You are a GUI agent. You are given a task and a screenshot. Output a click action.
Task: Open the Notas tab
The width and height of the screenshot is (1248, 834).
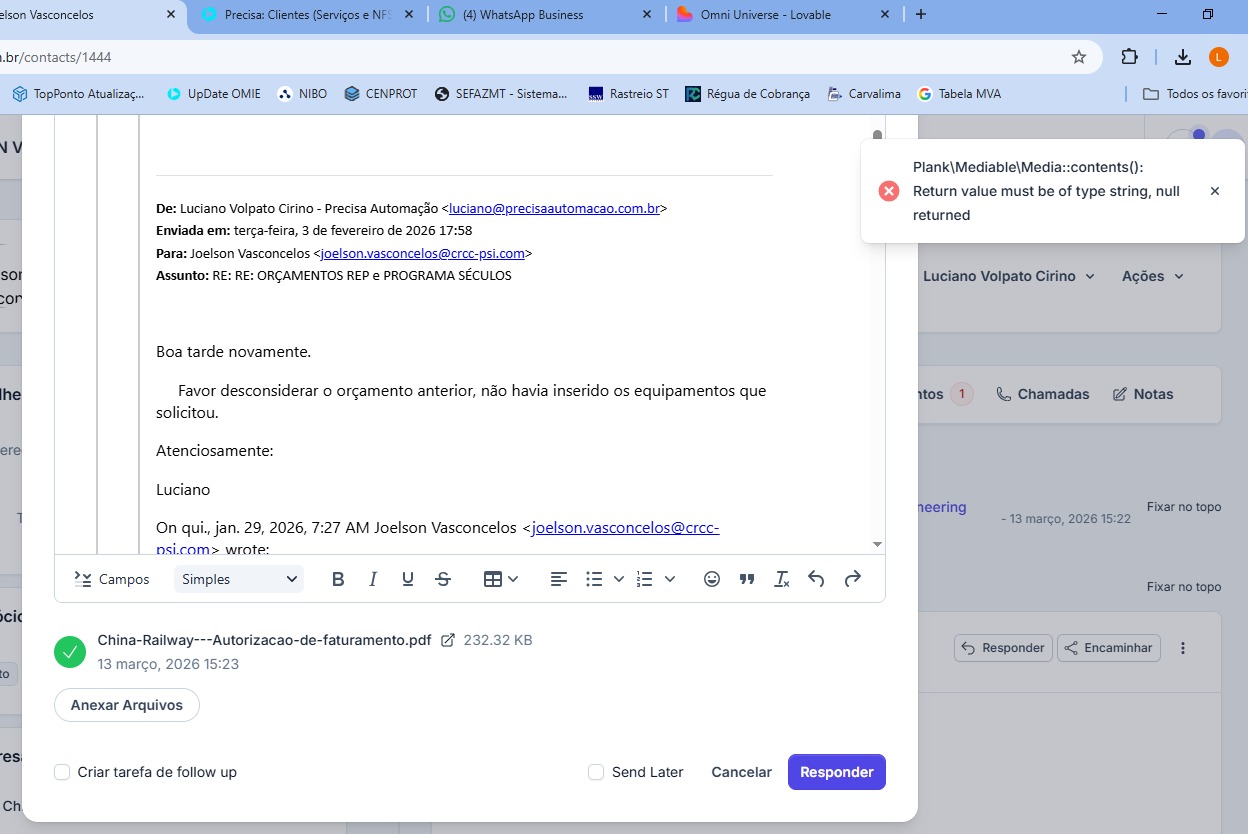1143,394
